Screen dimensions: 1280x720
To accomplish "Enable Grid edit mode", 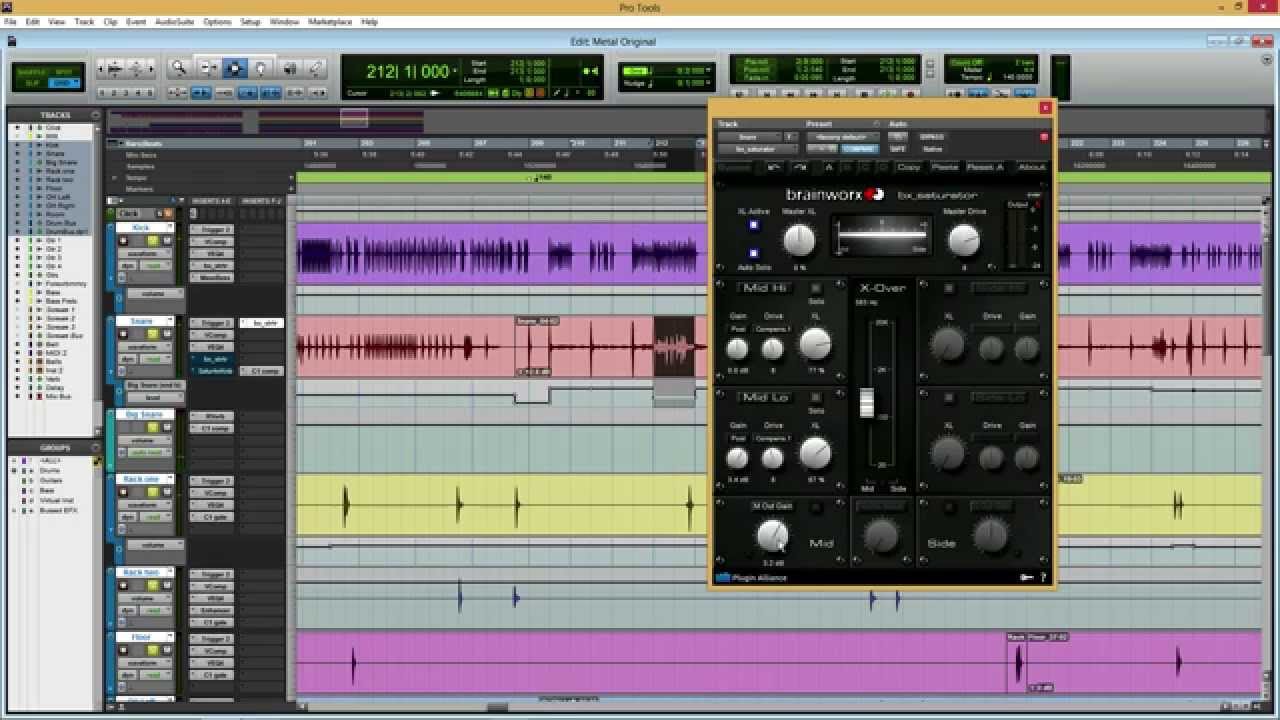I will pos(62,84).
